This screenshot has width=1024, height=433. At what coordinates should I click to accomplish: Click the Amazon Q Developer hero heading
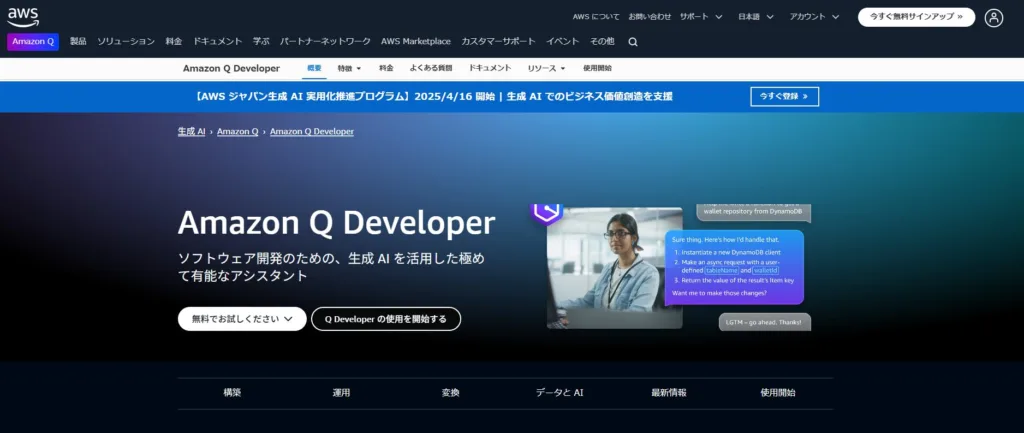336,223
